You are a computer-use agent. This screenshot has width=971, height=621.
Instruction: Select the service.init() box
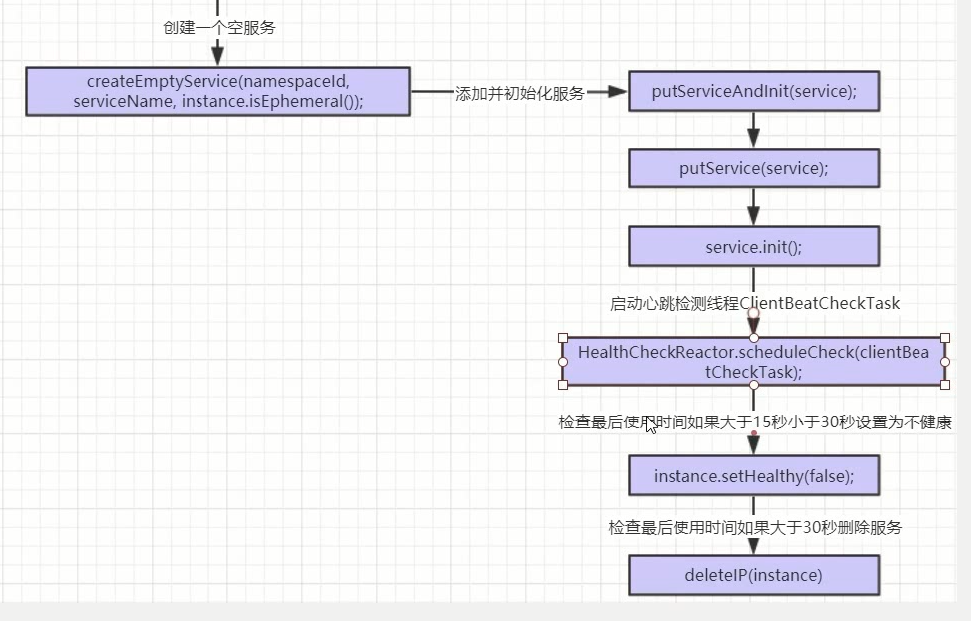(x=754, y=246)
